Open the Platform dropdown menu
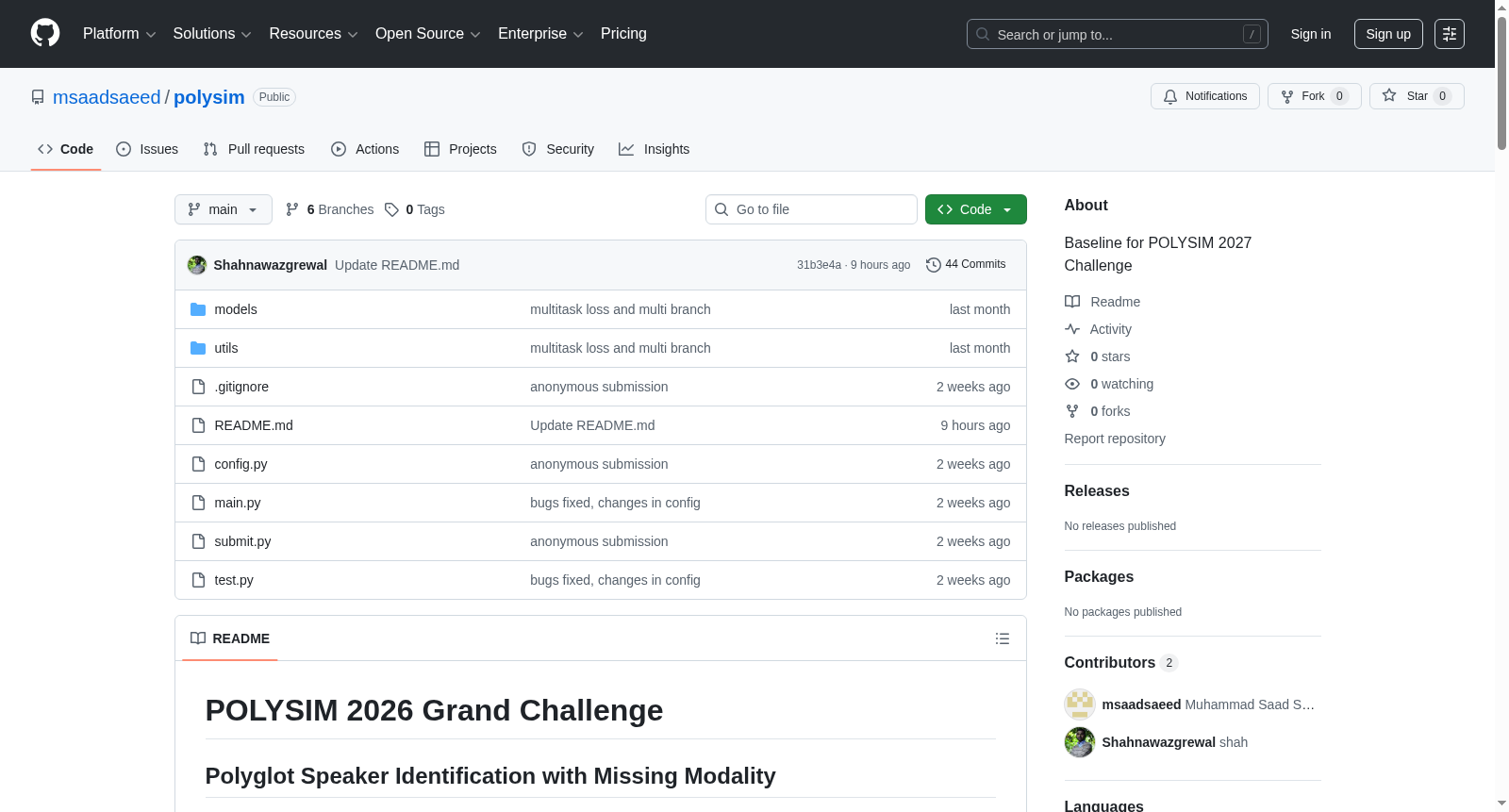The height and width of the screenshot is (812, 1509). click(119, 34)
